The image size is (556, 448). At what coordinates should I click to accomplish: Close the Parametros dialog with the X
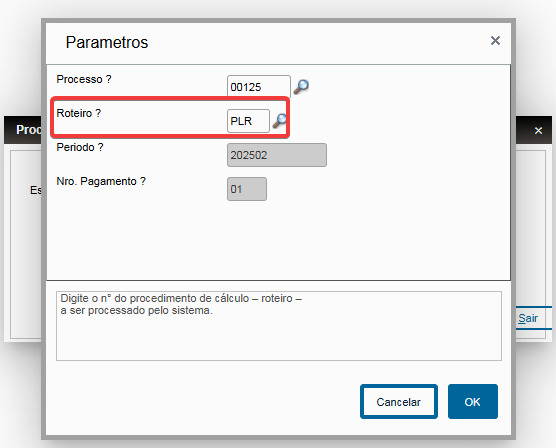(495, 41)
